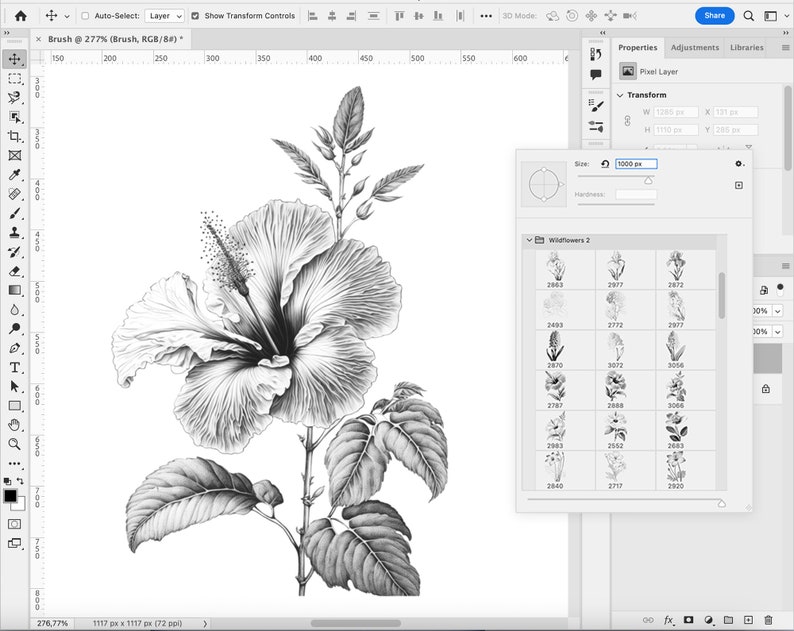
Task: Select the Blur tool
Action: pos(14,309)
